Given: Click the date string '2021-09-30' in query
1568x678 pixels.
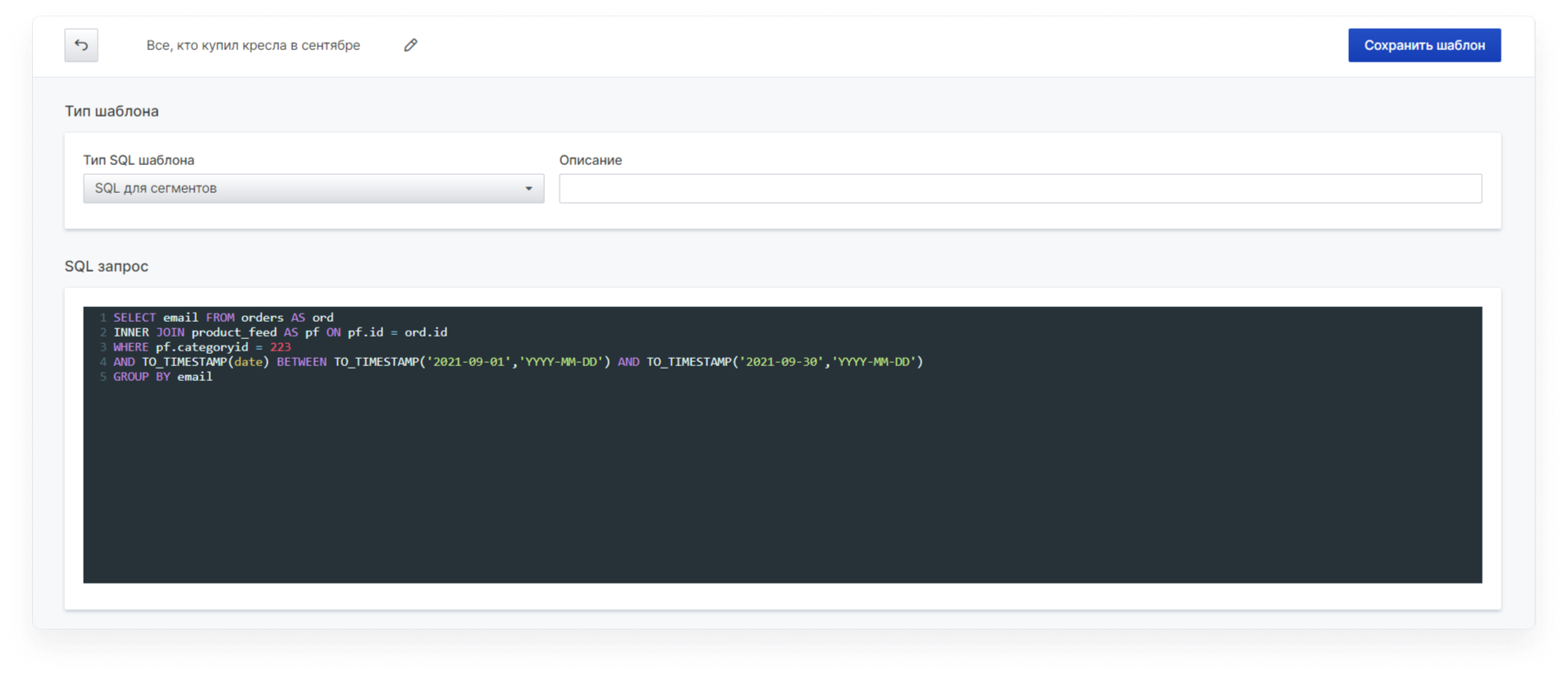Looking at the screenshot, I should [x=781, y=362].
